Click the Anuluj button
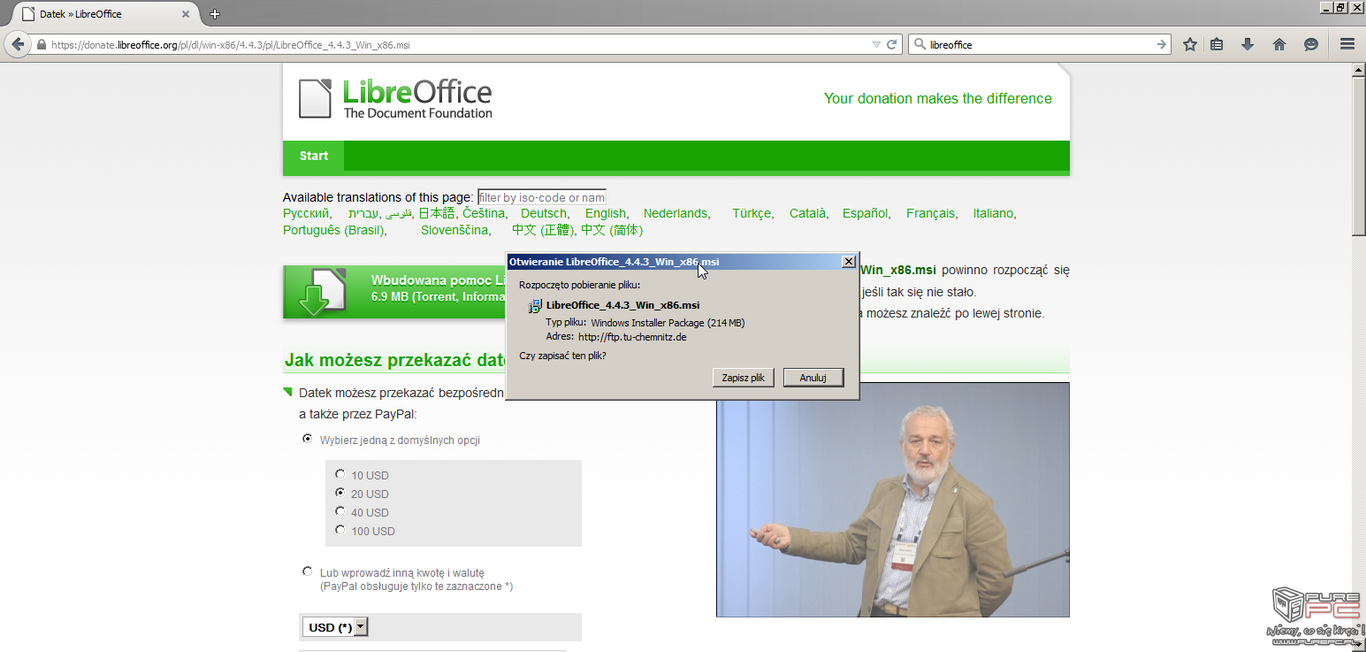 (813, 378)
